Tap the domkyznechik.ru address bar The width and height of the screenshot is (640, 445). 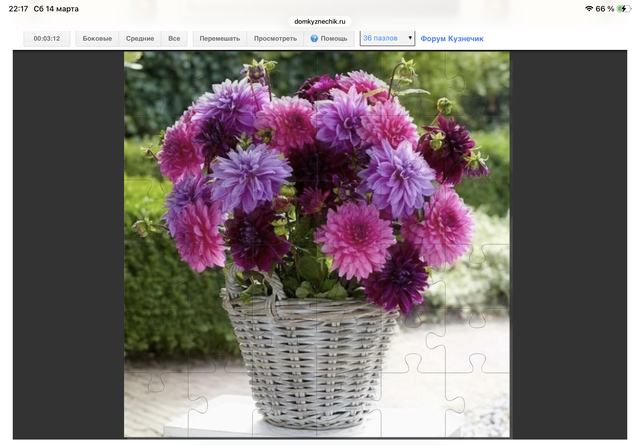(x=319, y=20)
